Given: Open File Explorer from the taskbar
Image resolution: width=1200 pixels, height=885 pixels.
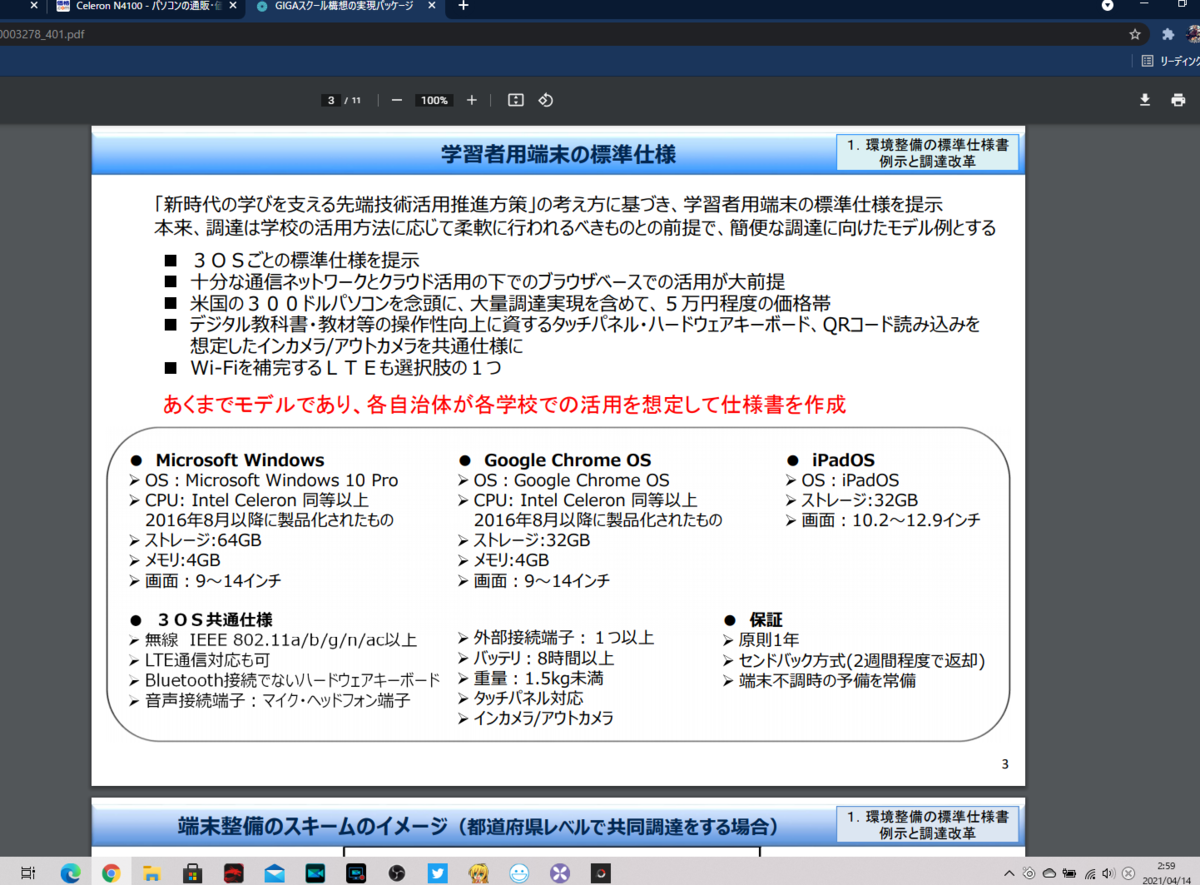Looking at the screenshot, I should pos(151,873).
